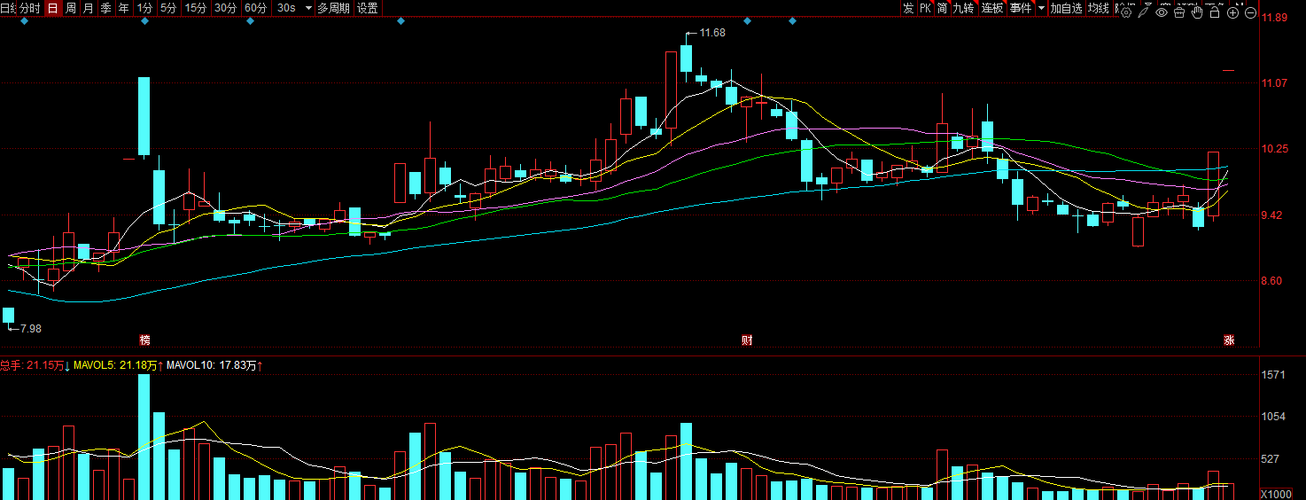This screenshot has width=1306, height=500.
Task: Click the 8.60 price axis label
Action: (x=1273, y=281)
